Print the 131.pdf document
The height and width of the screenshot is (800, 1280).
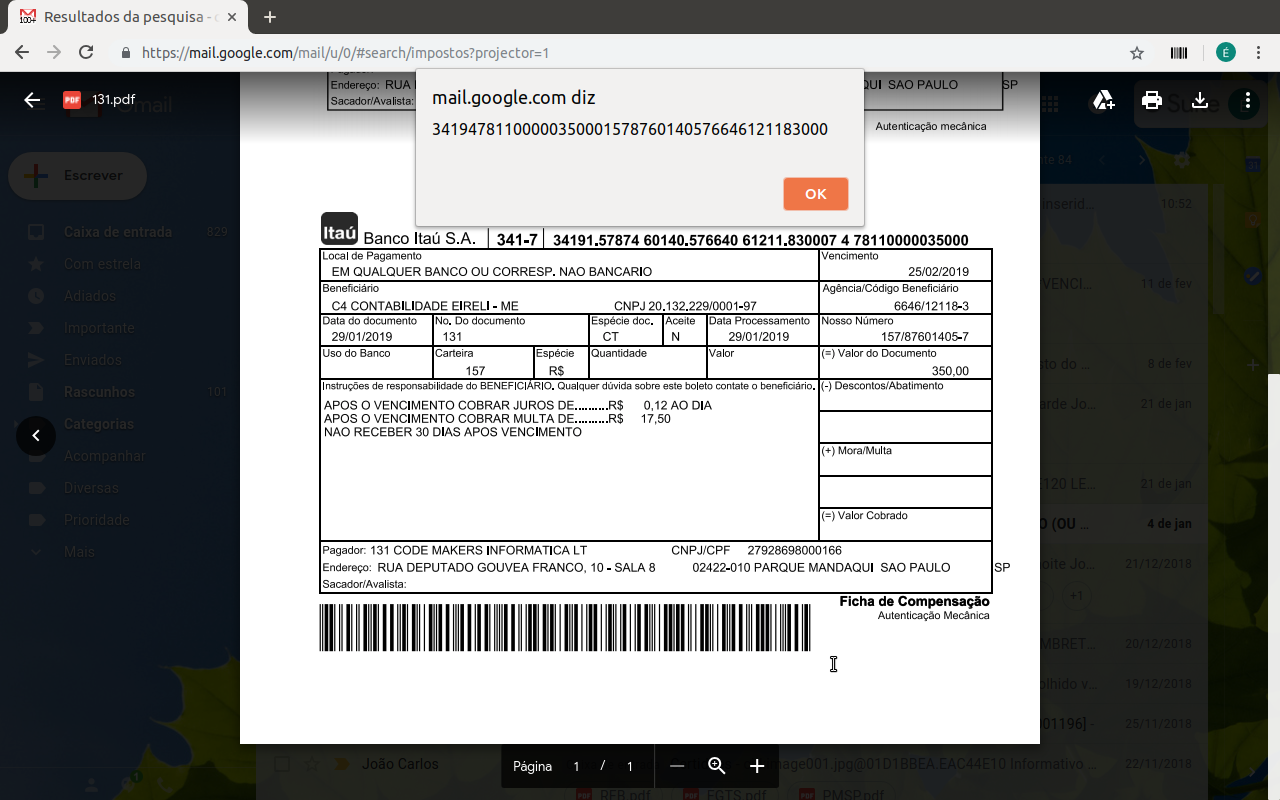click(x=1152, y=100)
